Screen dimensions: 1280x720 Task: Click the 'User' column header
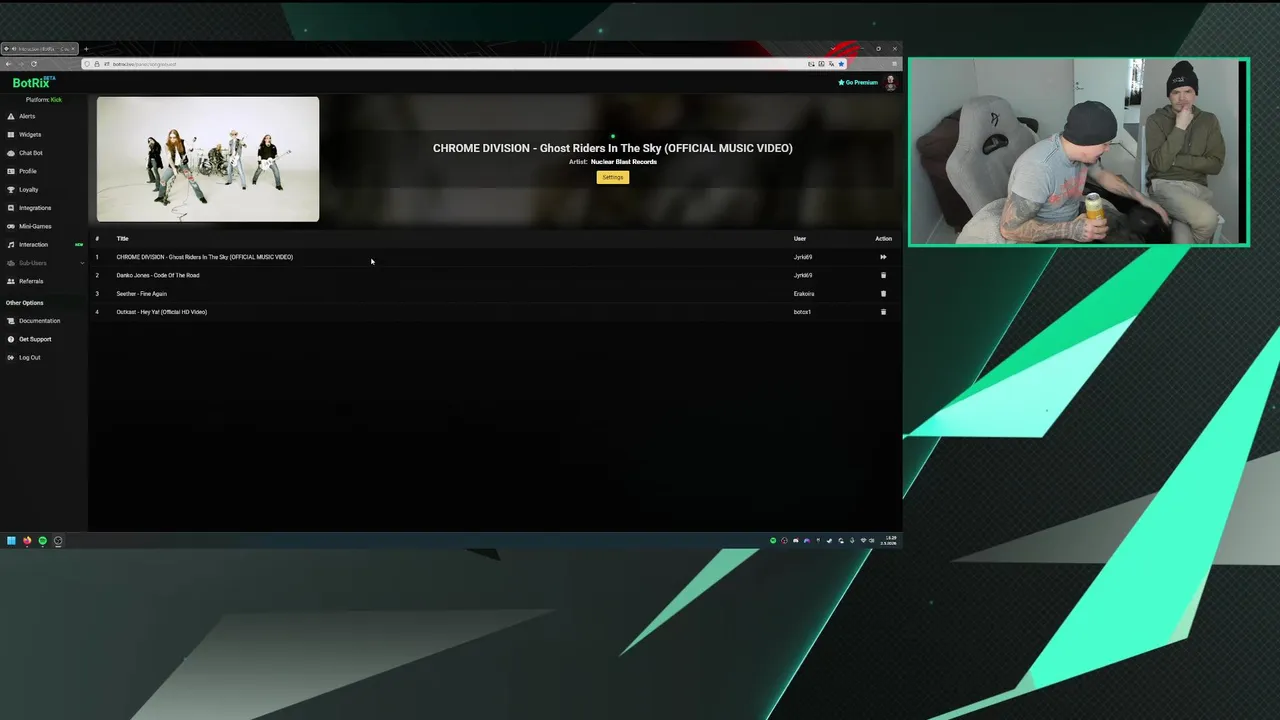tap(800, 239)
